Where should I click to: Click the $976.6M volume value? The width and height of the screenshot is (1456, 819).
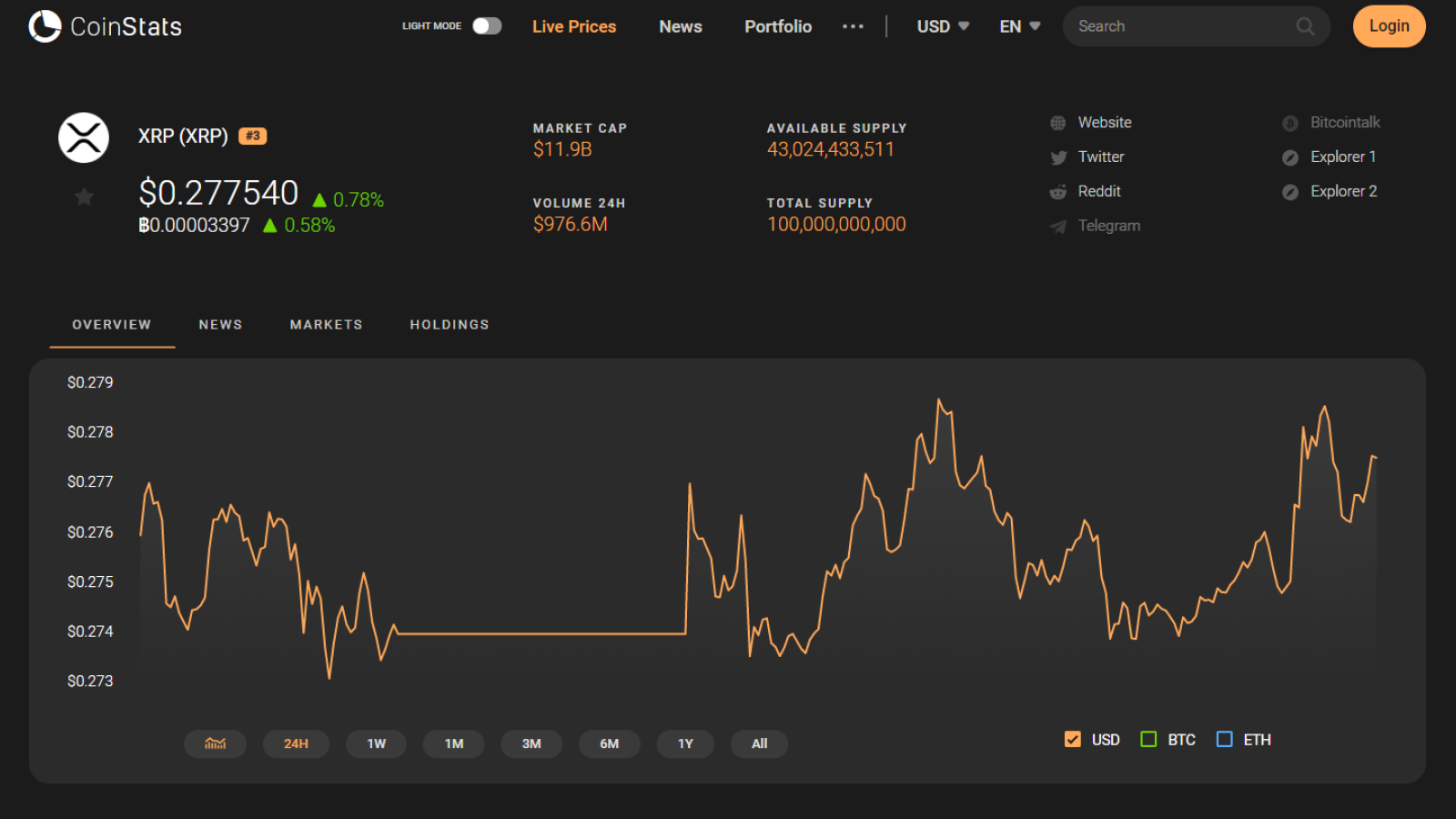tap(571, 225)
